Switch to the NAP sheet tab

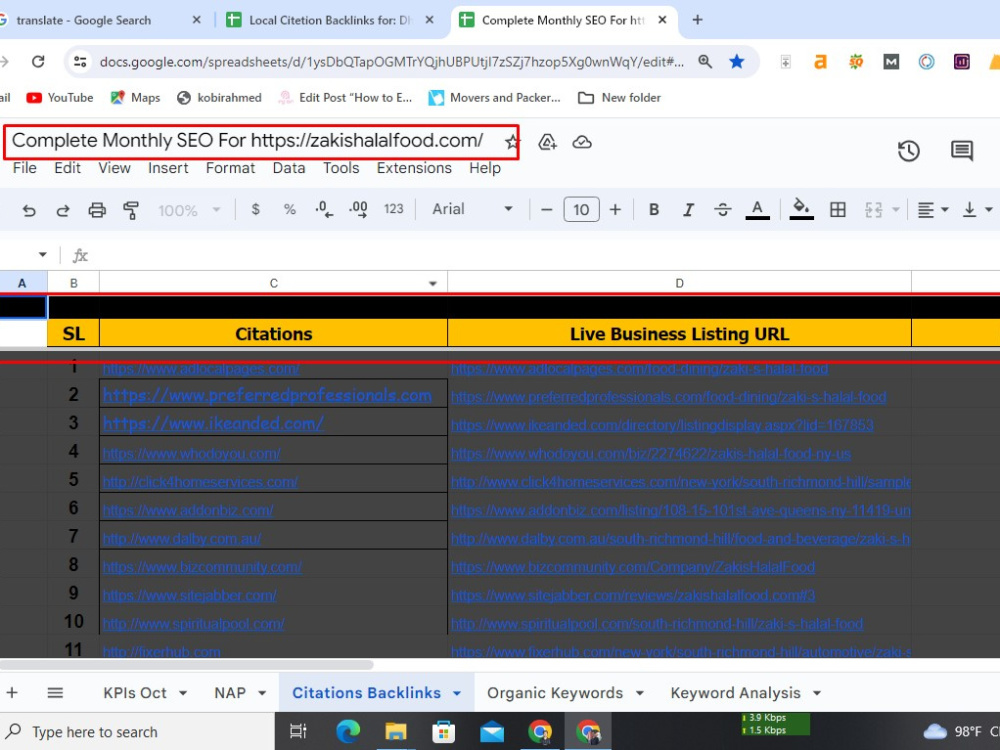coord(230,693)
